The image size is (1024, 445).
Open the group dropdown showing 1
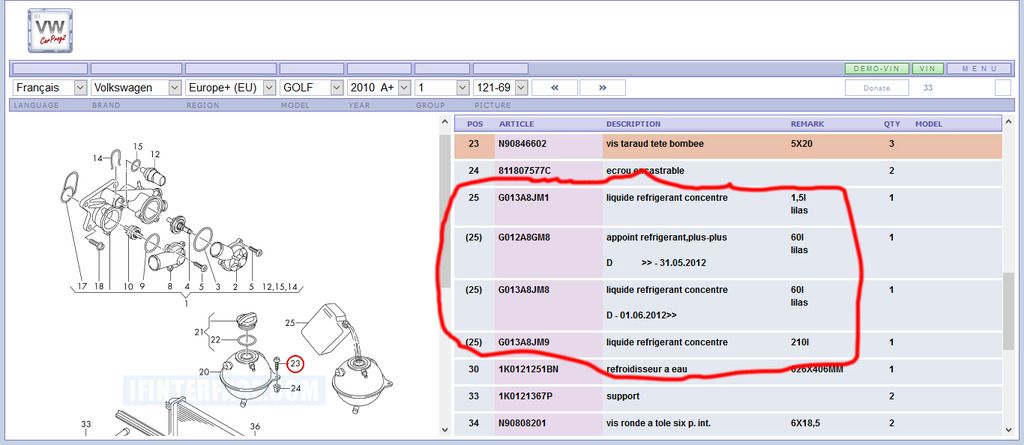(441, 88)
